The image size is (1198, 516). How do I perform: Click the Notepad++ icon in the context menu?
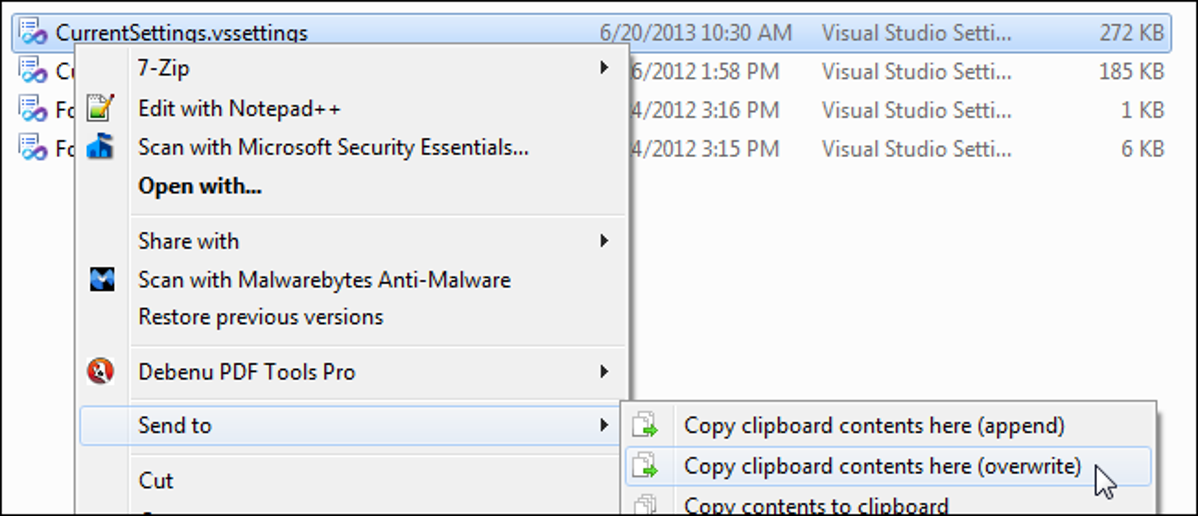pyautogui.click(x=100, y=108)
